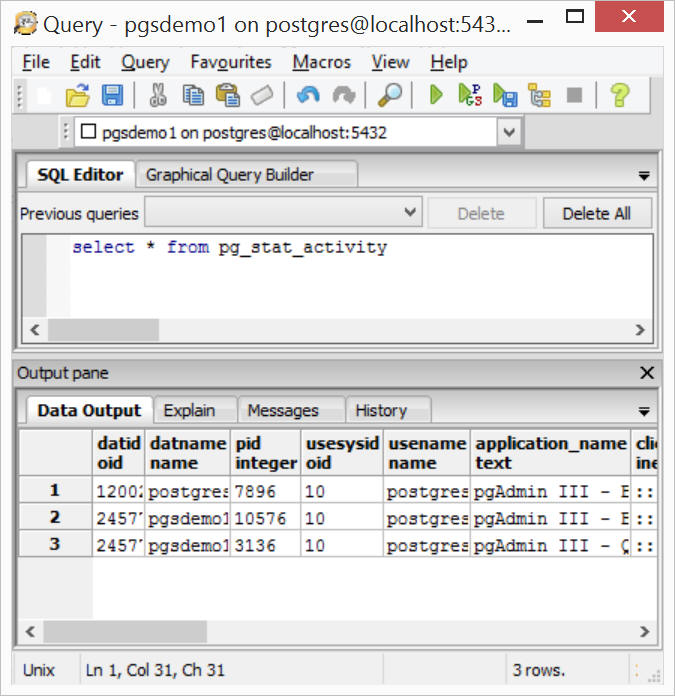Select the Messages tab
This screenshot has height=696, width=675.
pos(292,411)
